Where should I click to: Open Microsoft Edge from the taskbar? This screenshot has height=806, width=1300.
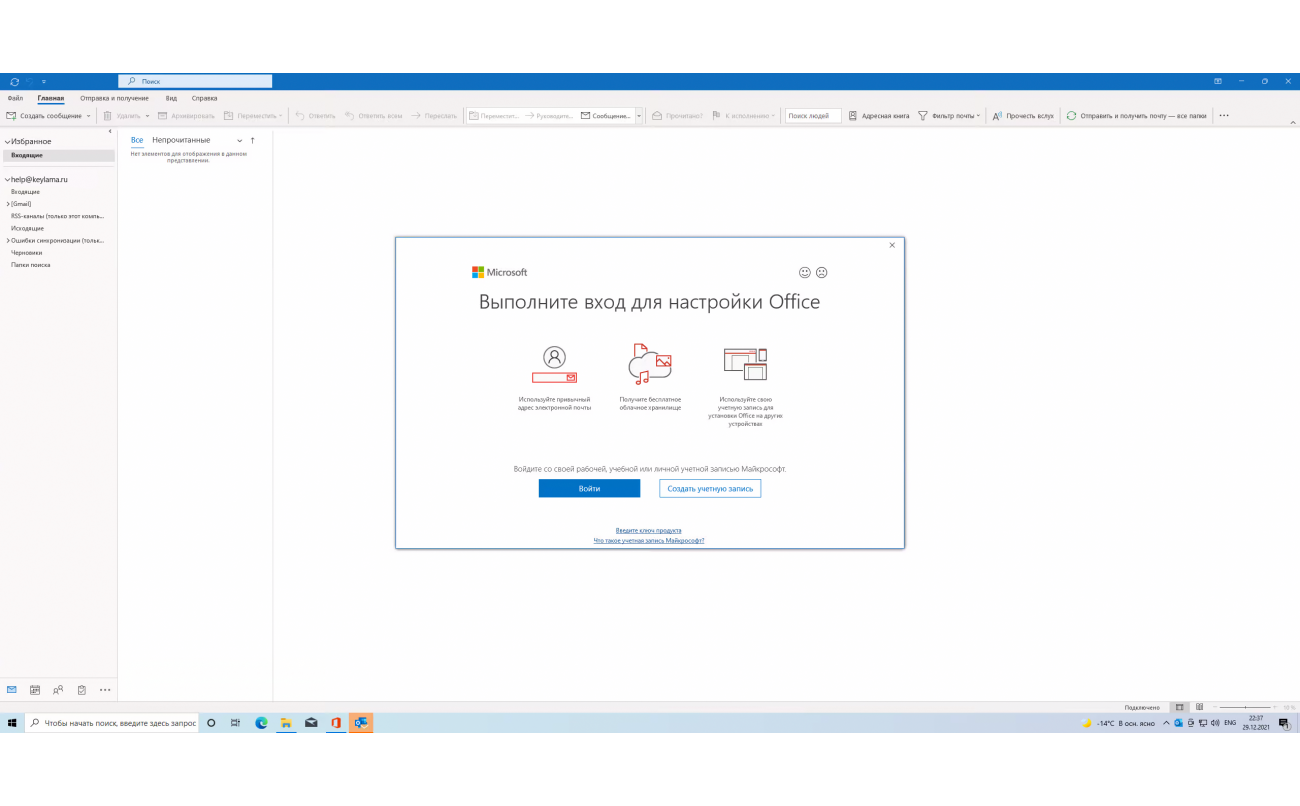point(261,723)
